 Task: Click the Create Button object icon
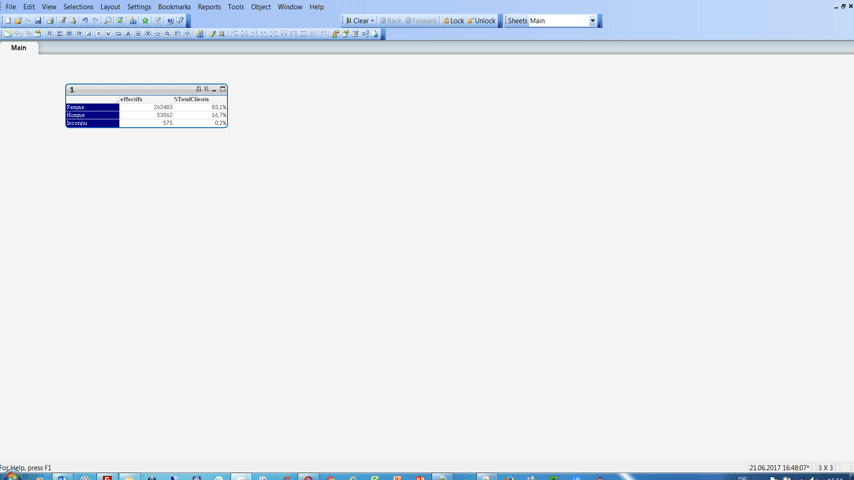coord(118,34)
